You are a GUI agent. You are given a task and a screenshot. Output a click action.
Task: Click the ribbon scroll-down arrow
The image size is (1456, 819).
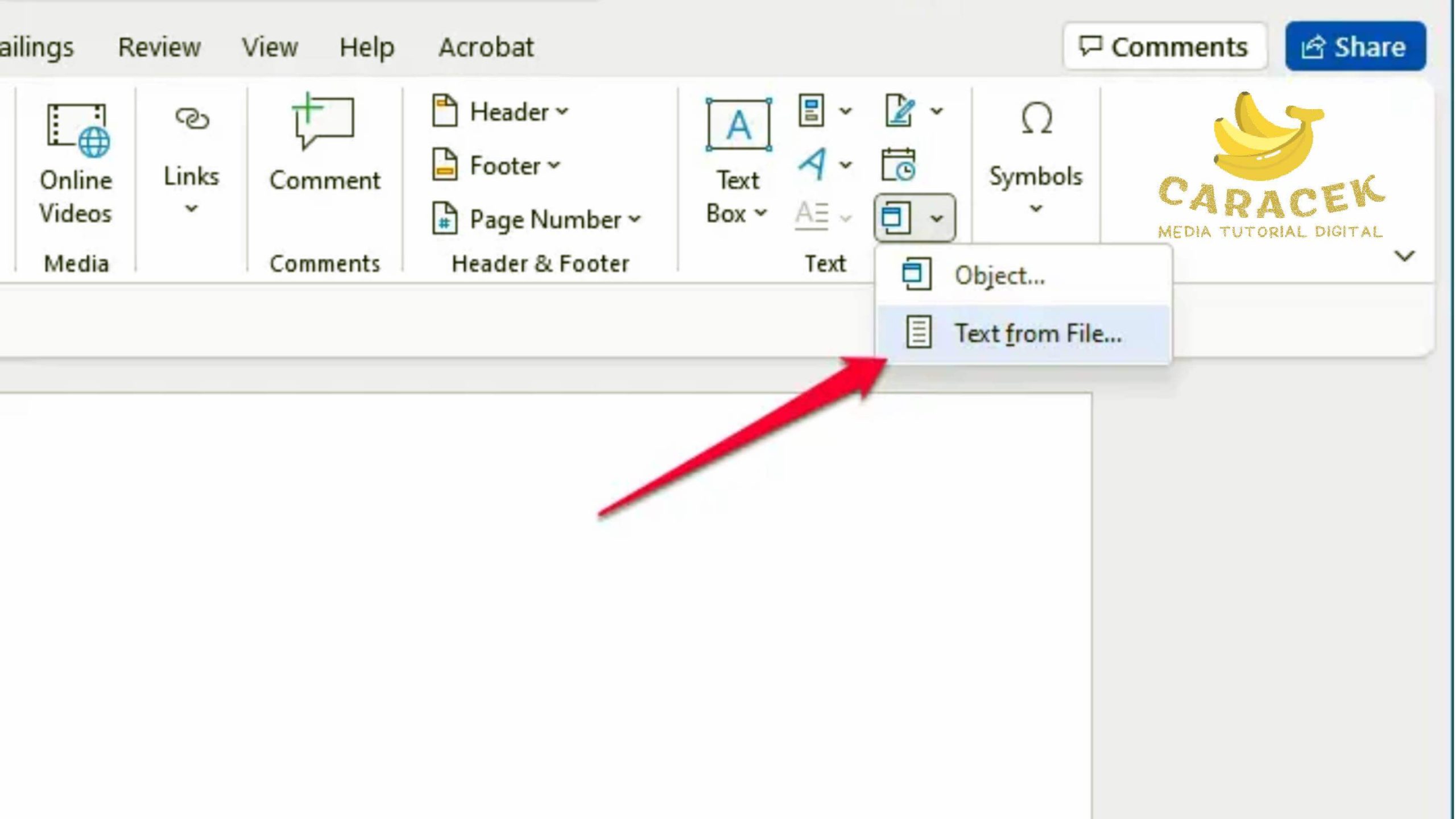coord(1404,256)
